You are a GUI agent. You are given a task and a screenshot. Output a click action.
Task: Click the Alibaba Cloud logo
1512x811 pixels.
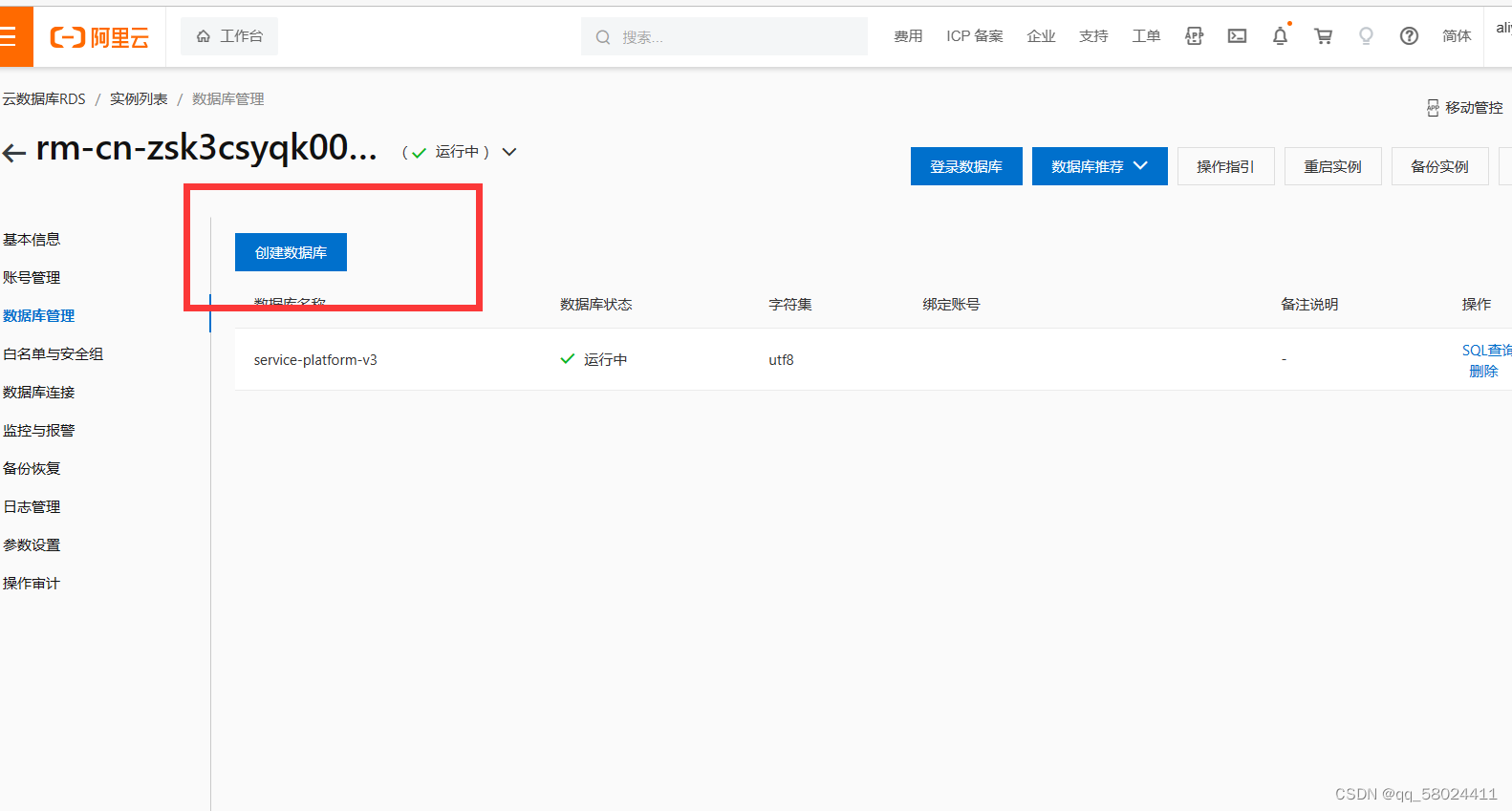click(x=99, y=37)
